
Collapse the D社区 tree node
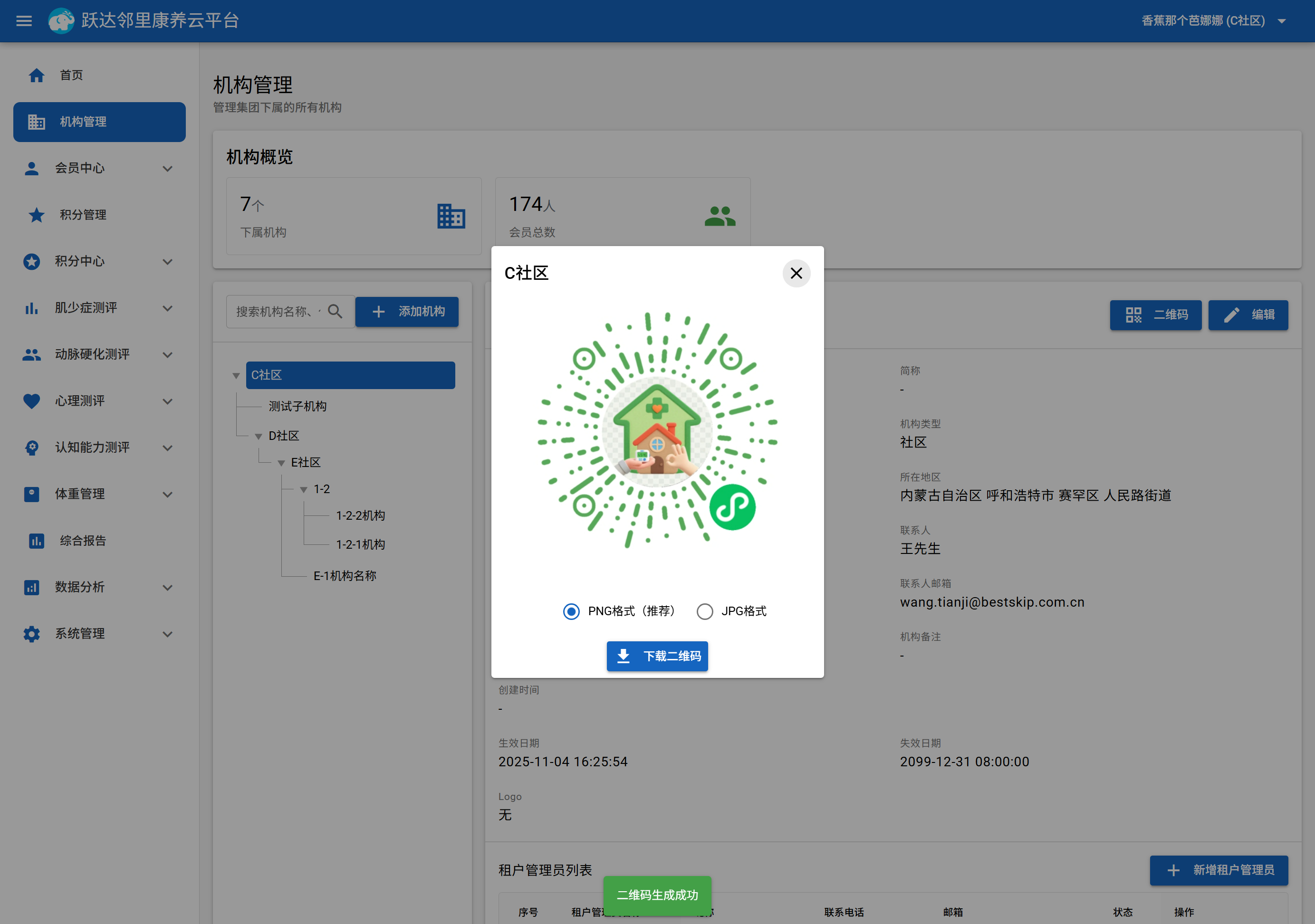(259, 437)
